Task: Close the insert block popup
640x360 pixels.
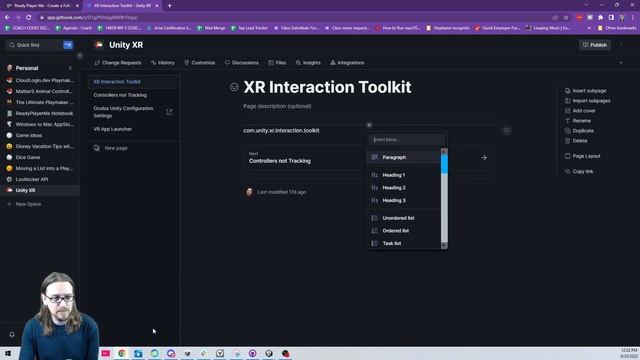Action: 369,125
